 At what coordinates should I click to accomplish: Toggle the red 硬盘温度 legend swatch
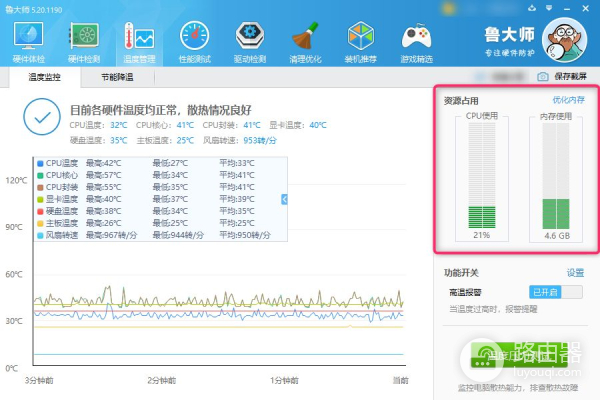point(40,211)
